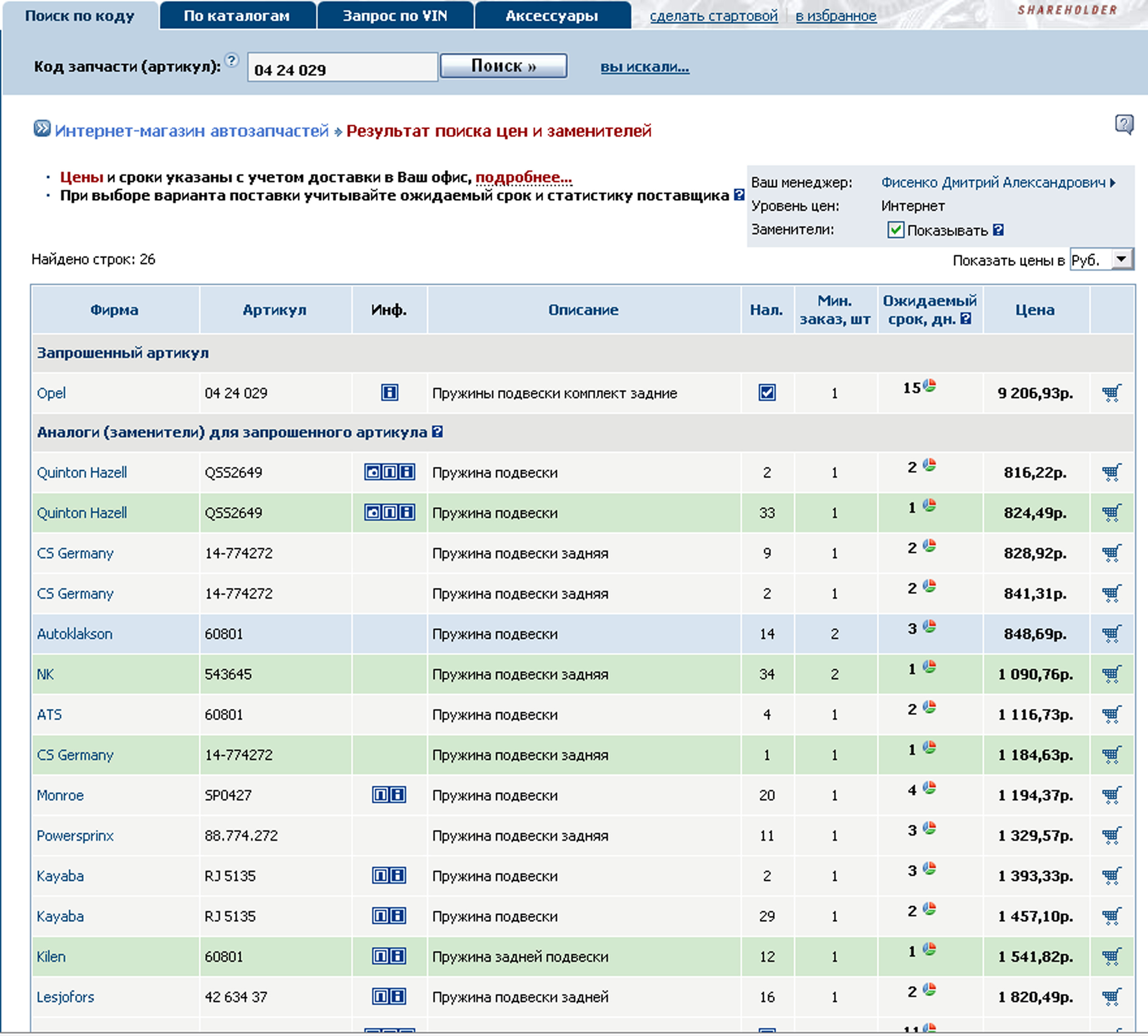Open info icons for Kilen 60801

(389, 956)
